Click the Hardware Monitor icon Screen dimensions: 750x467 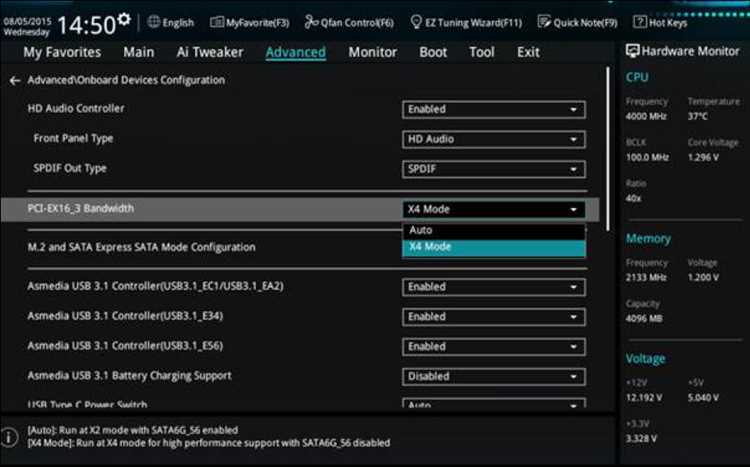click(632, 51)
